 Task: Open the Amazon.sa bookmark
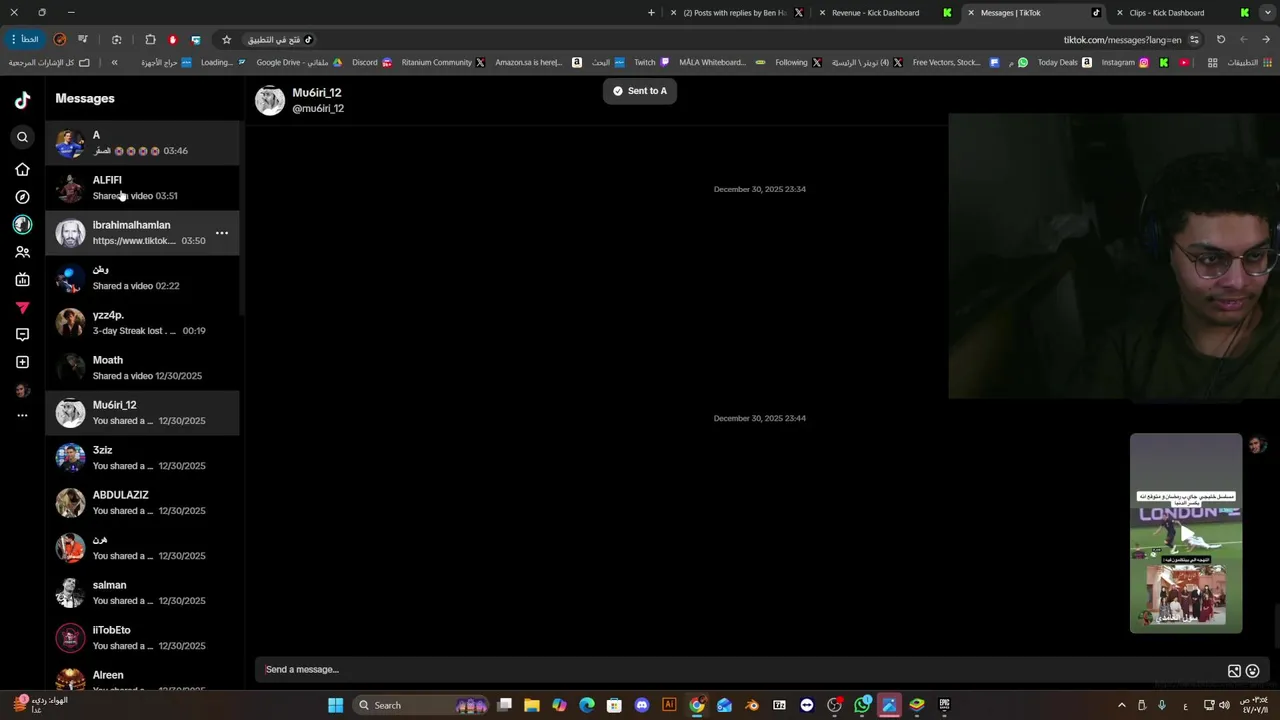[537, 62]
